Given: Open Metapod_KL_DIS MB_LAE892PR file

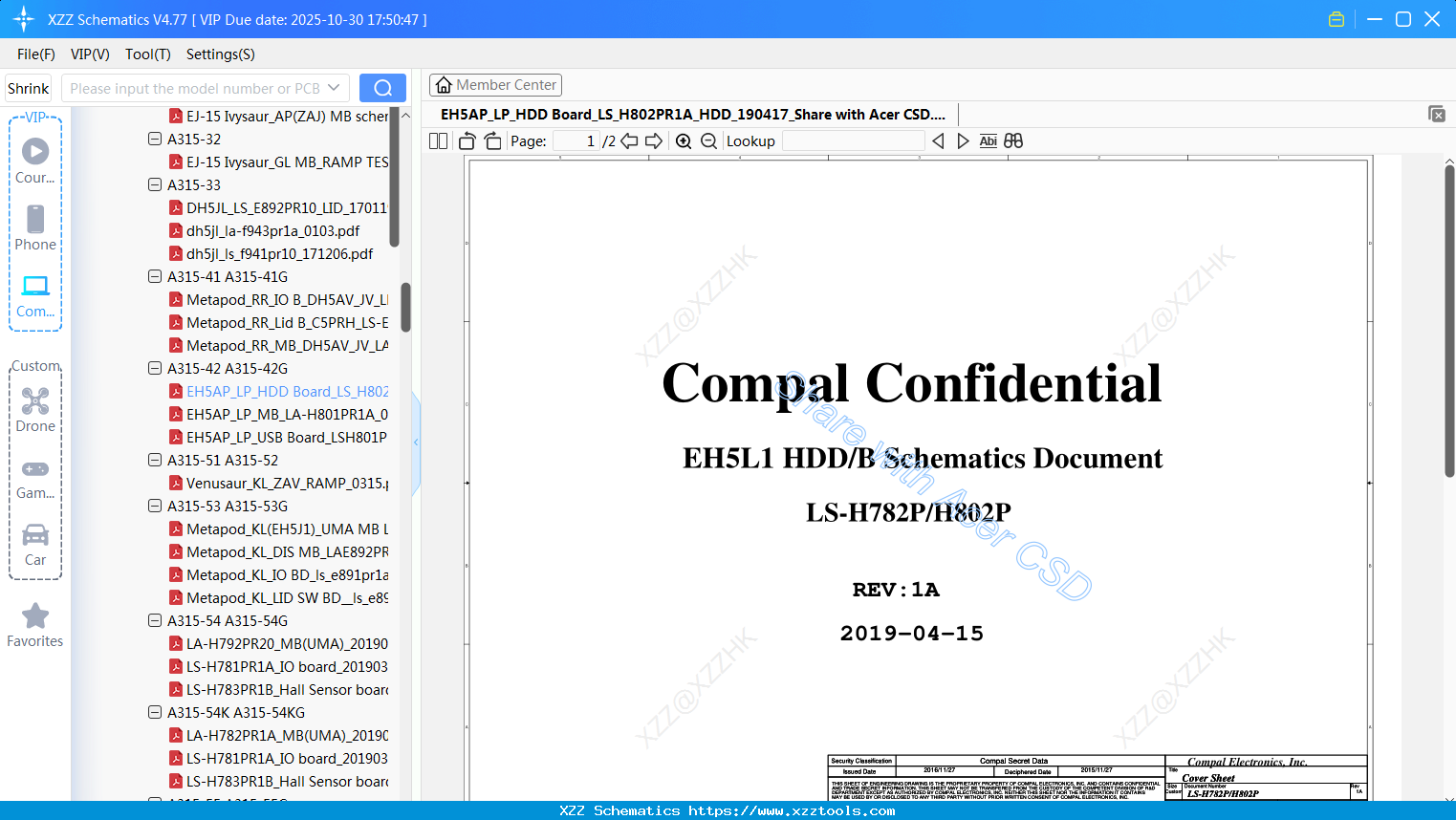Looking at the screenshot, I should click(287, 551).
